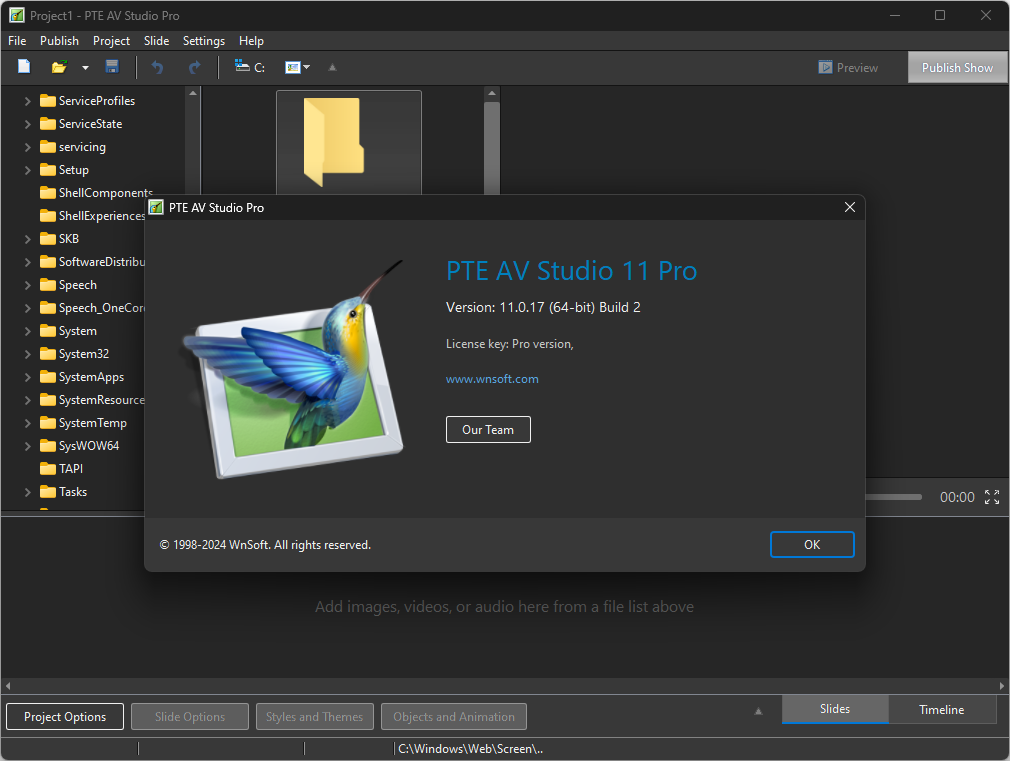The height and width of the screenshot is (761, 1010).
Task: Expand the ServiceState folder
Action: click(27, 124)
